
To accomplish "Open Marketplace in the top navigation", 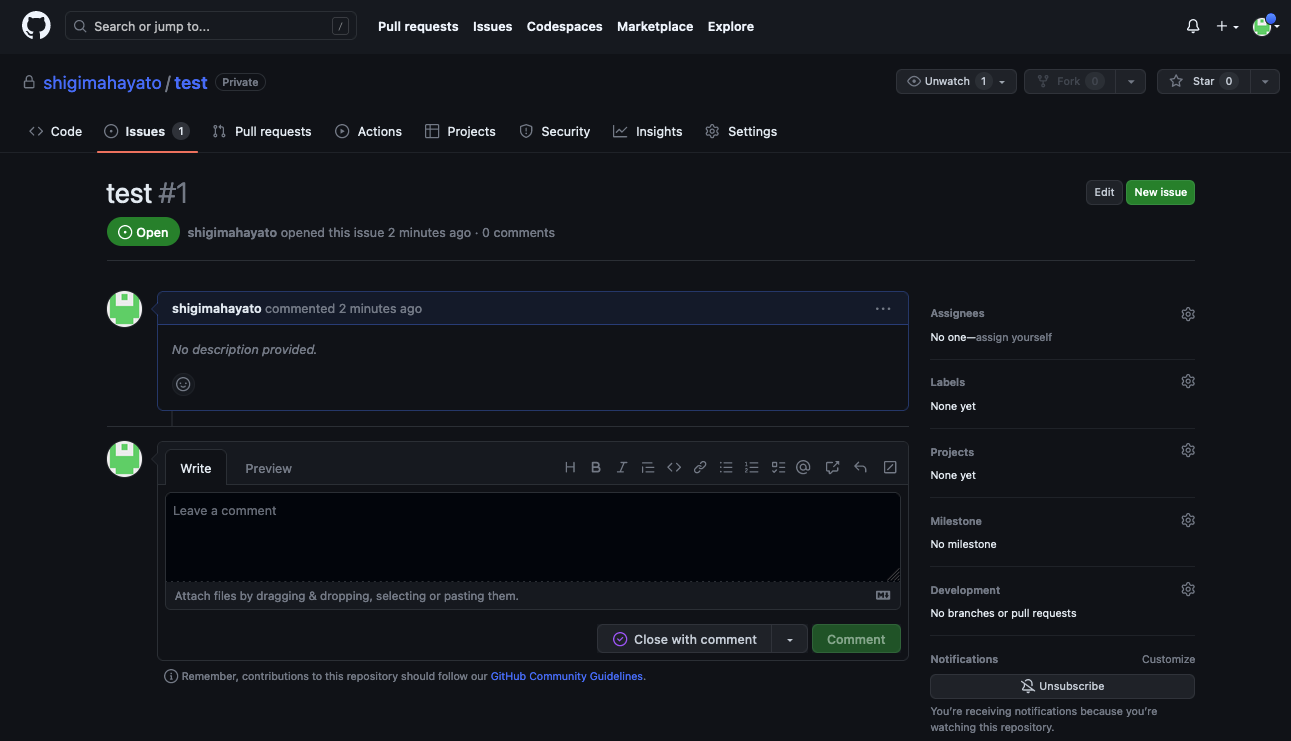I will pos(655,27).
